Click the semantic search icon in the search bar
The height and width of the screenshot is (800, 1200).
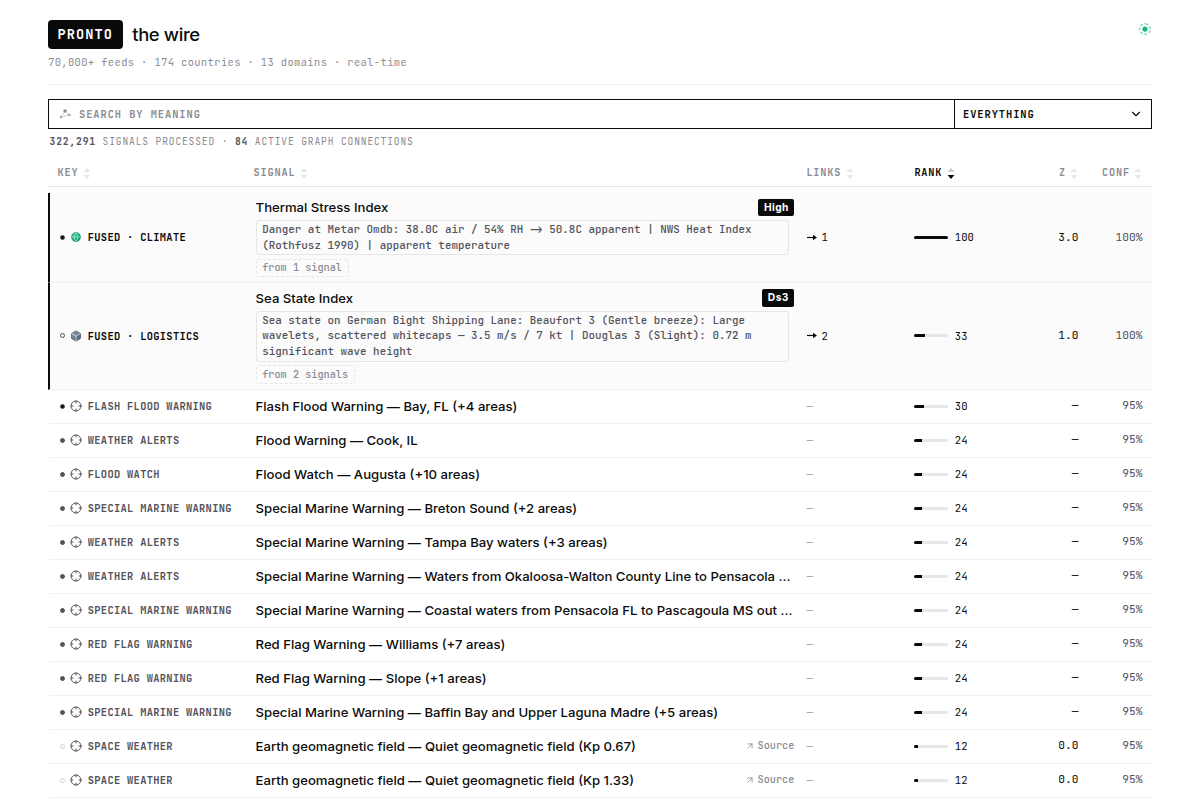[x=65, y=114]
